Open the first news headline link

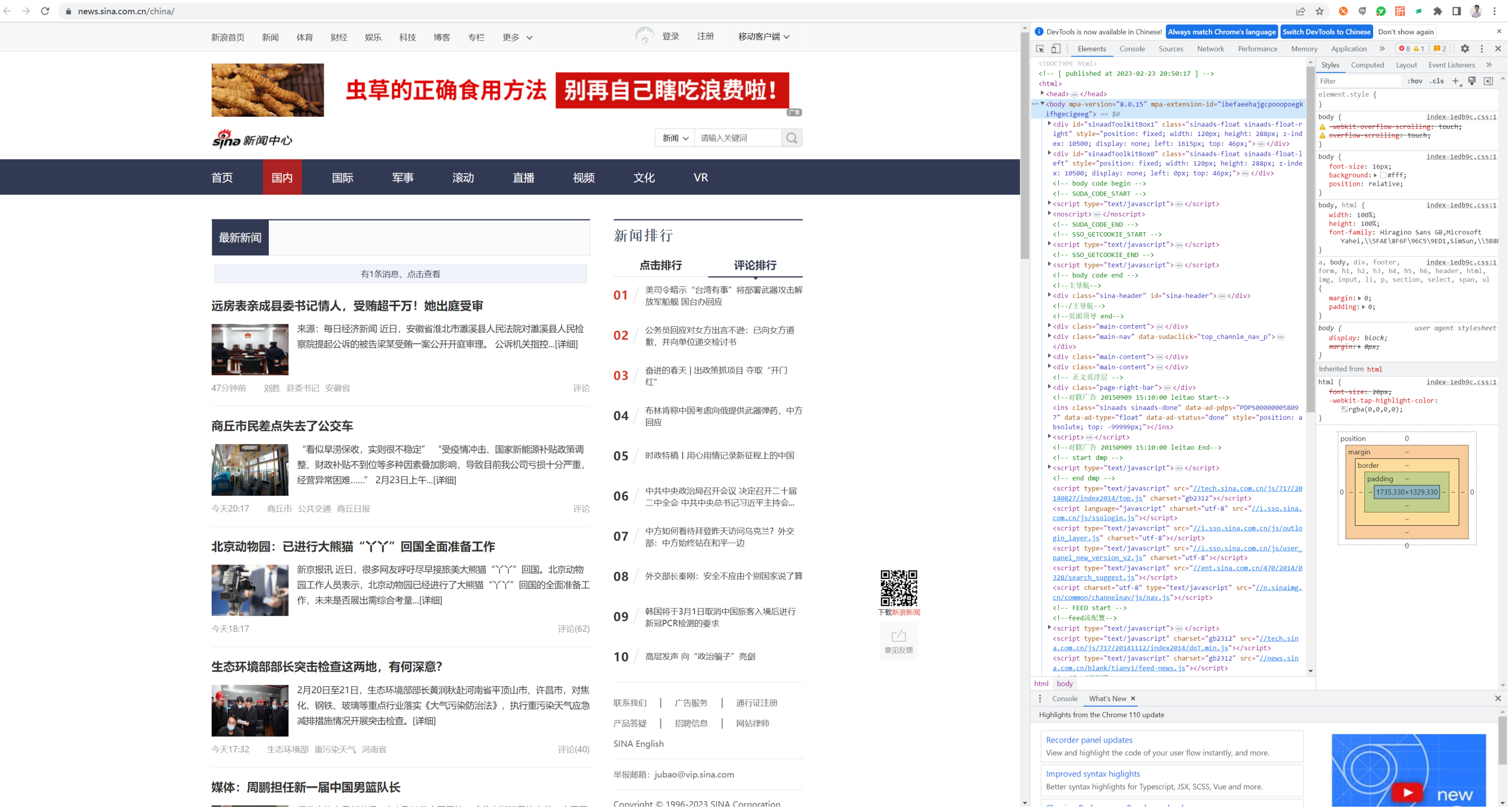[347, 306]
